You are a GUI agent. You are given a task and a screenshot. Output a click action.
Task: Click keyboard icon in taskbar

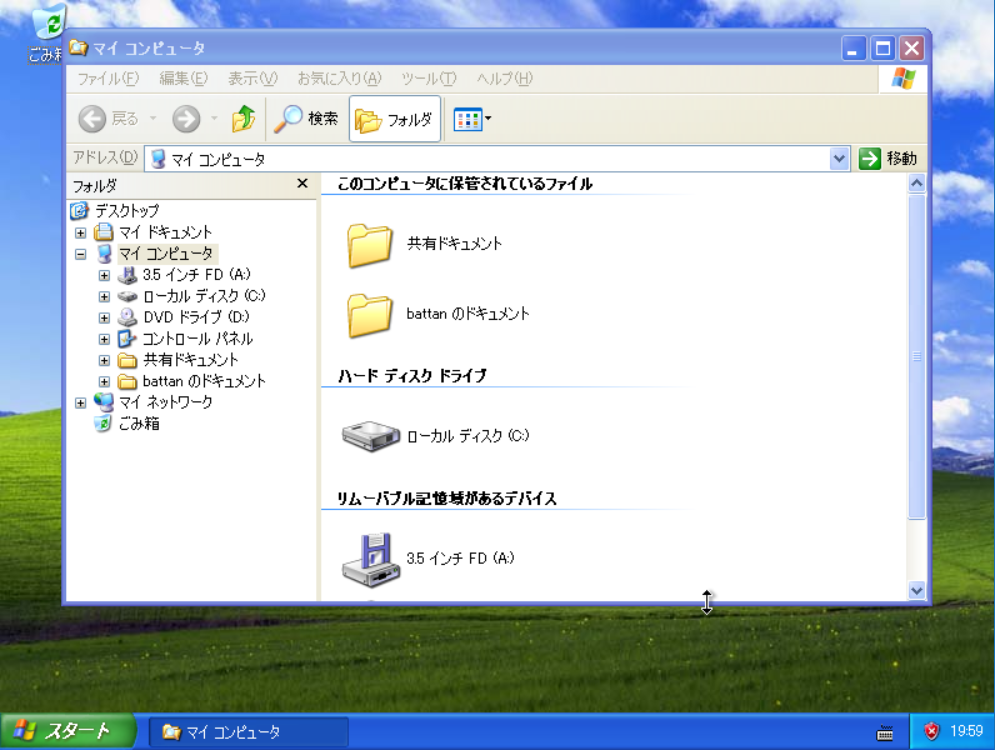coord(885,733)
